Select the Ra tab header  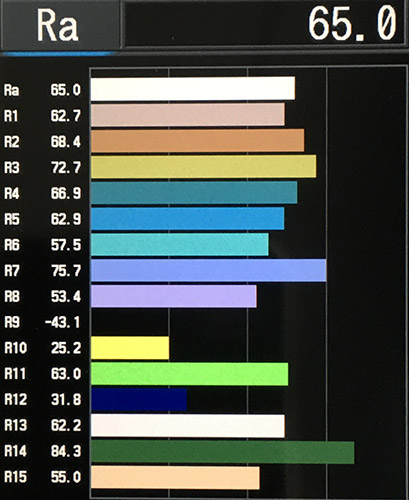pos(60,25)
